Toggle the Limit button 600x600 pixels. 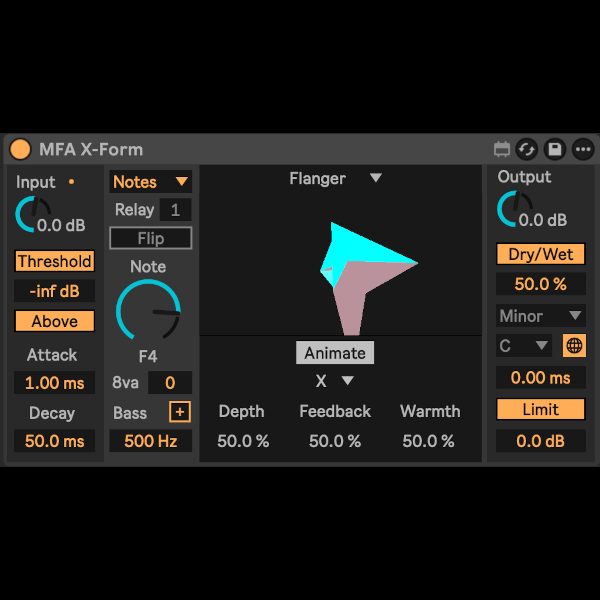(x=540, y=410)
